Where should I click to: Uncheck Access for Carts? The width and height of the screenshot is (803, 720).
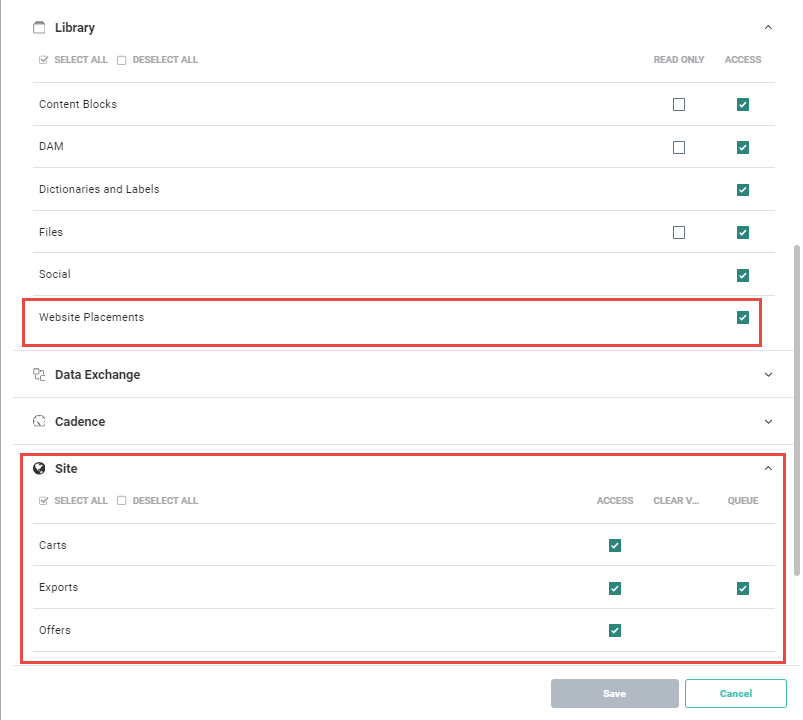coord(615,545)
